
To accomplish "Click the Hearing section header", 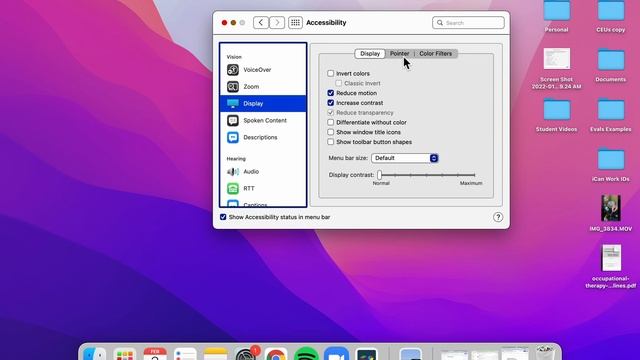I will [x=236, y=159].
